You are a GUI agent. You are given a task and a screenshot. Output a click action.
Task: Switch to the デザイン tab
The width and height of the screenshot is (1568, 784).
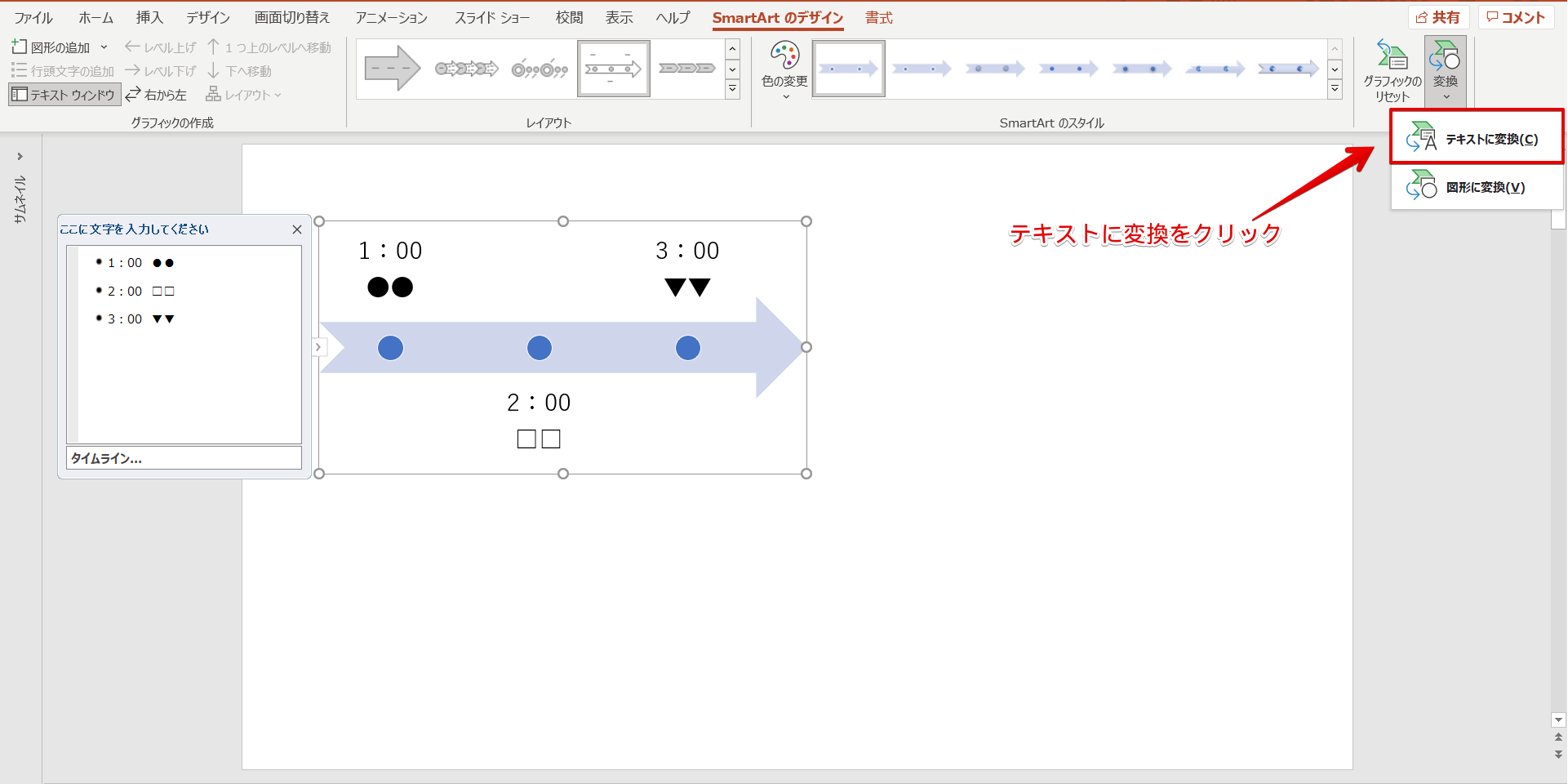coord(208,17)
